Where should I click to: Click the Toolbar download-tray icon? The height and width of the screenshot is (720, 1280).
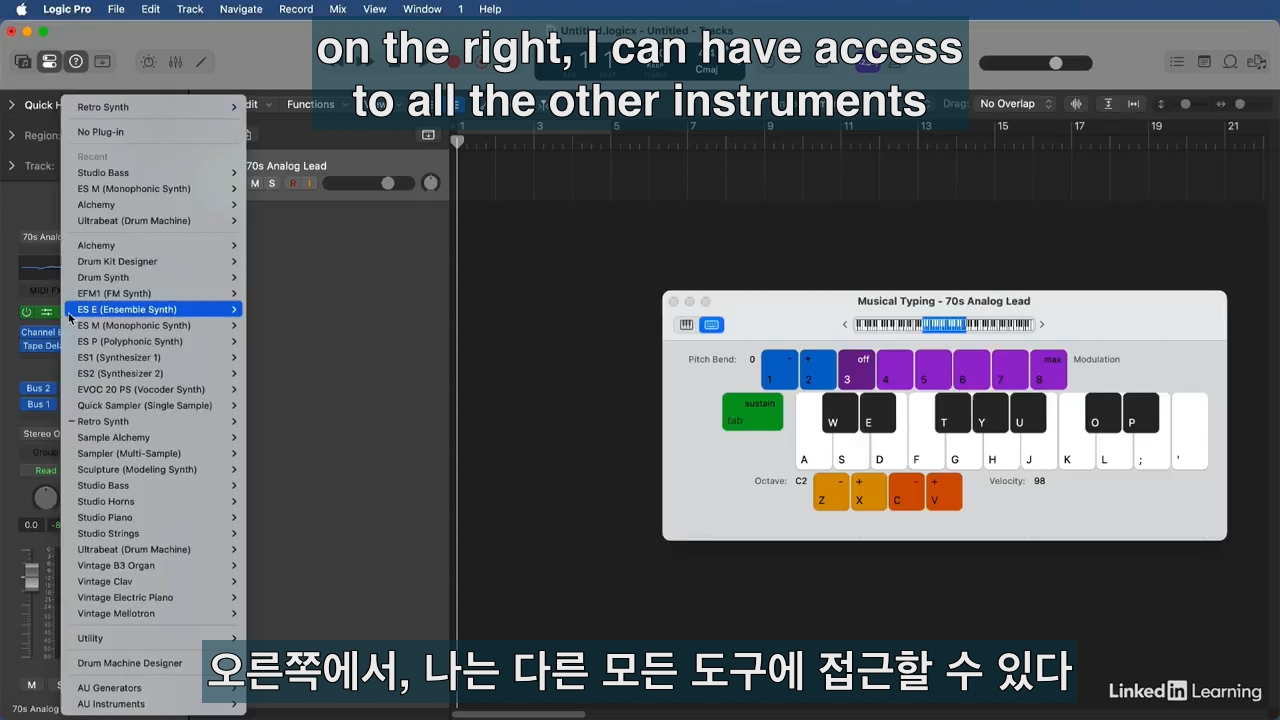coord(102,62)
